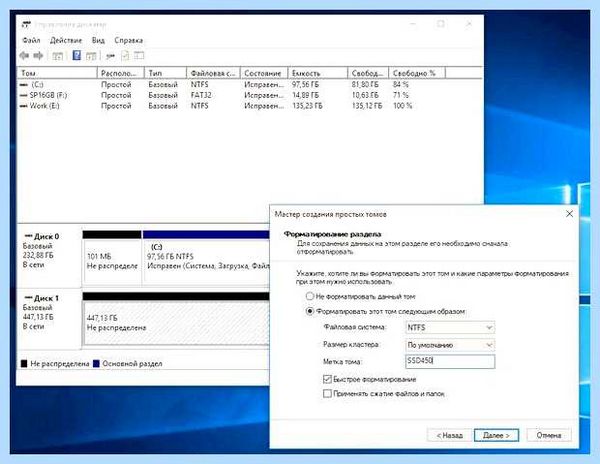
Task: Click the drive icon of SP16GB (F:)
Action: (x=24, y=95)
